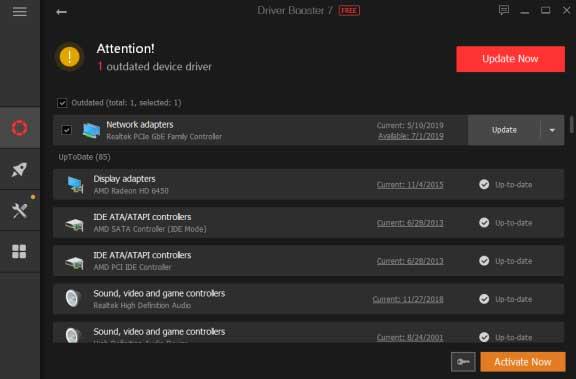This screenshot has width=576, height=379.
Task: Open the Current: 8/24/2001 driver details
Action: [x=410, y=337]
